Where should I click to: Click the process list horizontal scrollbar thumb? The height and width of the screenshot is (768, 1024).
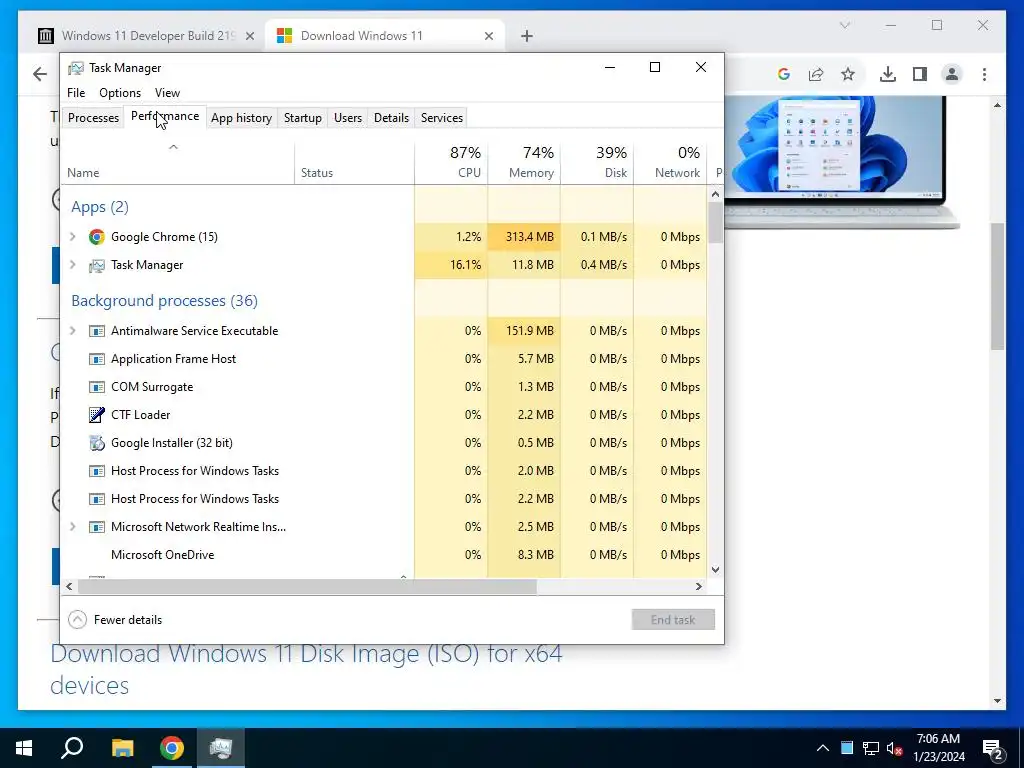[307, 586]
